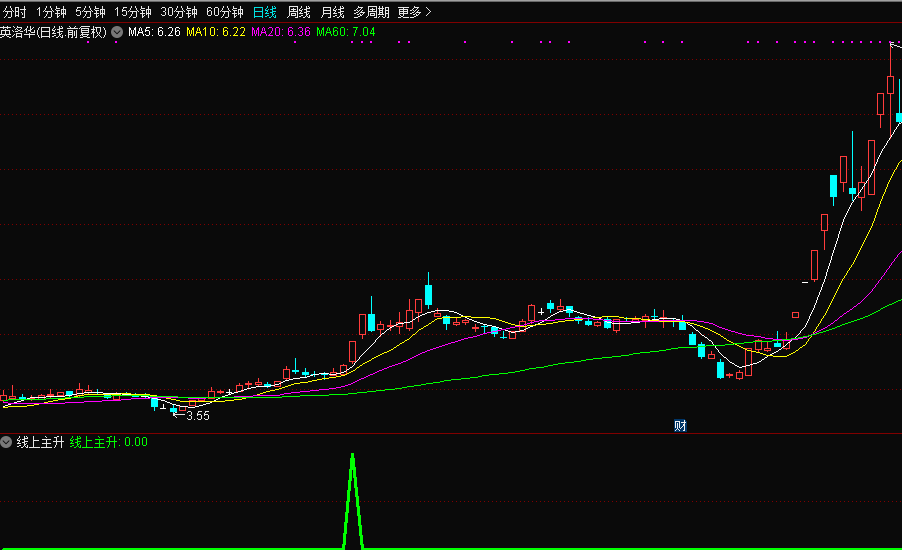This screenshot has height=550, width=902.
Task: Switch to 月线 monthly chart
Action: [333, 12]
